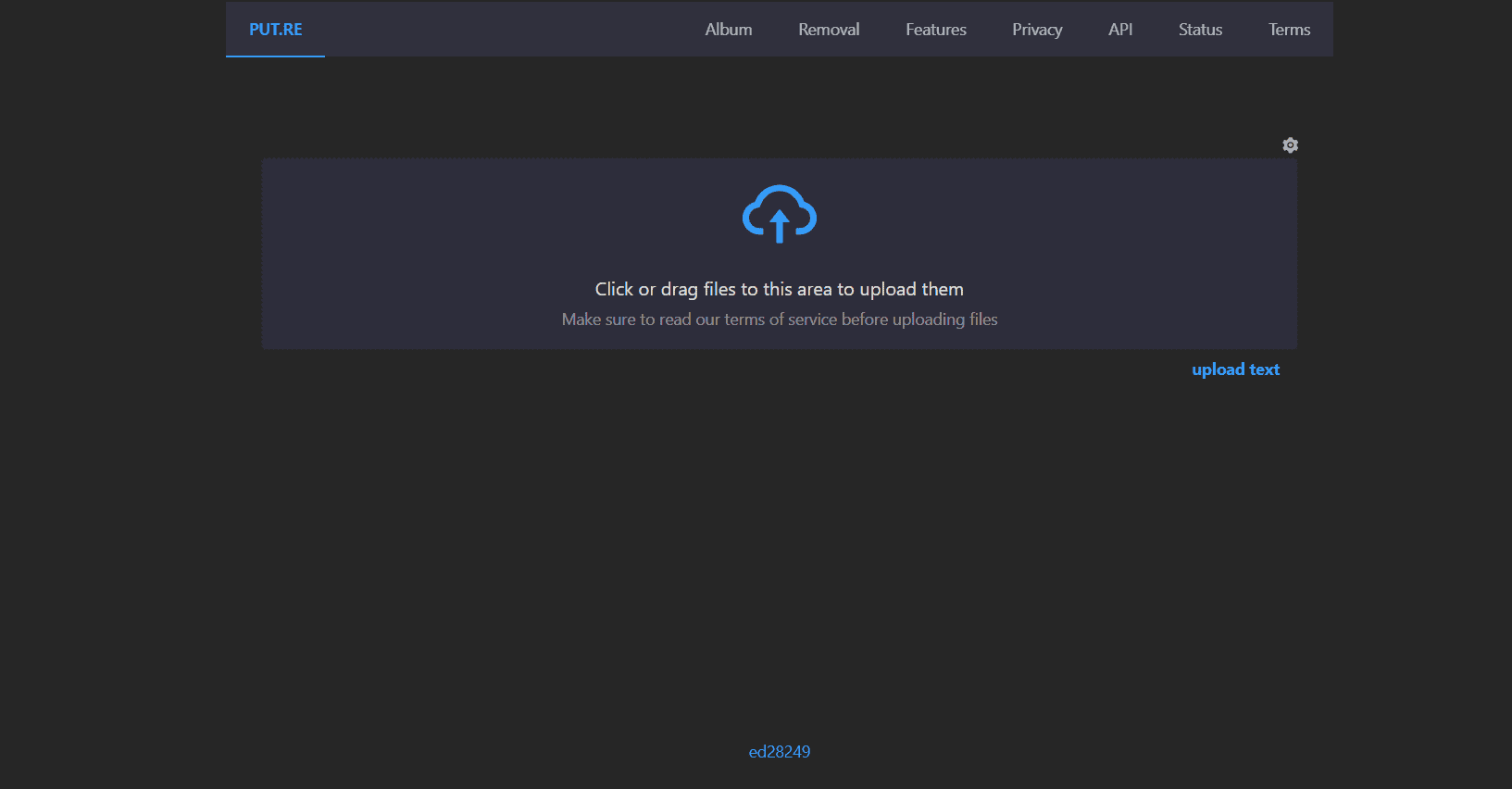The height and width of the screenshot is (789, 1512).
Task: Click empty navbar space between PUT.RE and Album
Action: 509,30
